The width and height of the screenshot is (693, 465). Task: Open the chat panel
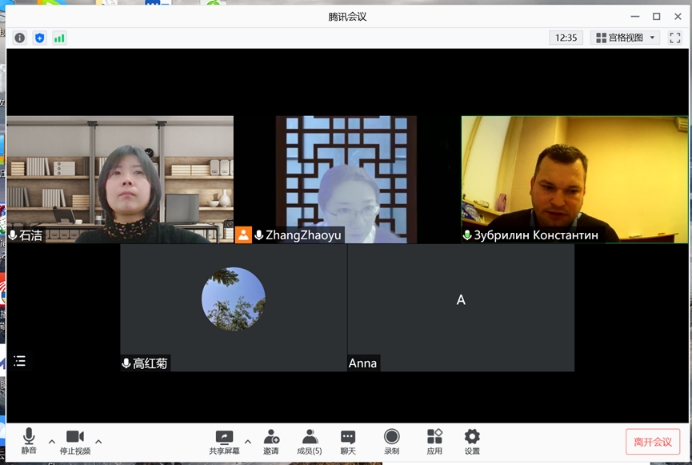tap(348, 440)
